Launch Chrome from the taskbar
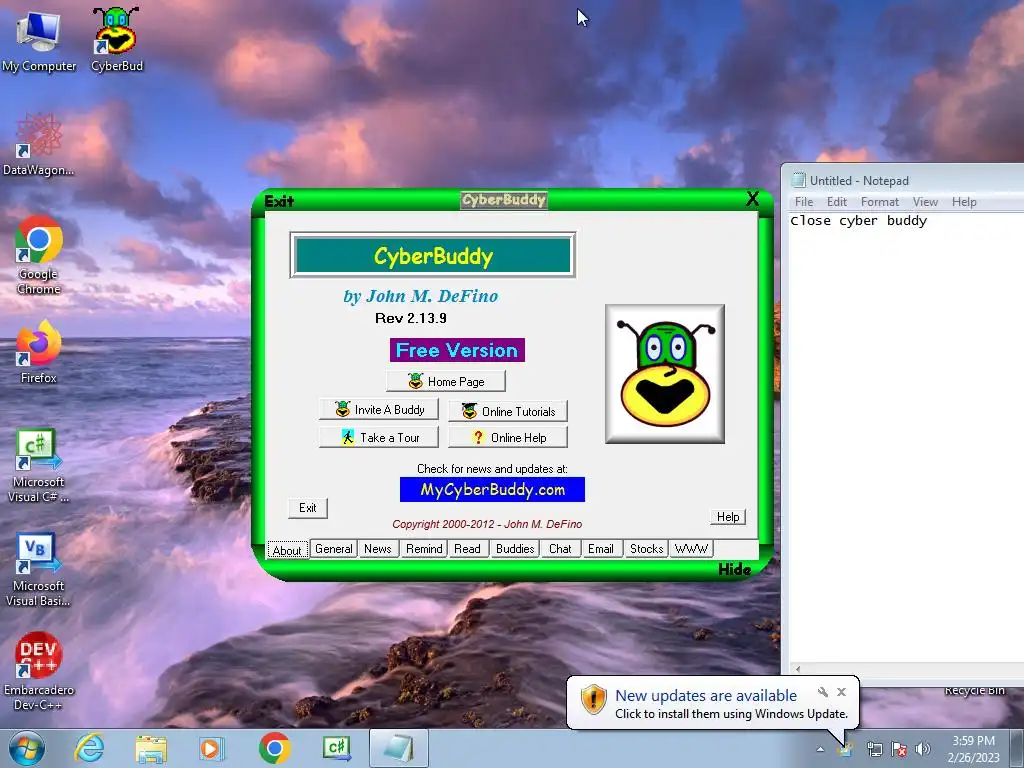 point(274,748)
